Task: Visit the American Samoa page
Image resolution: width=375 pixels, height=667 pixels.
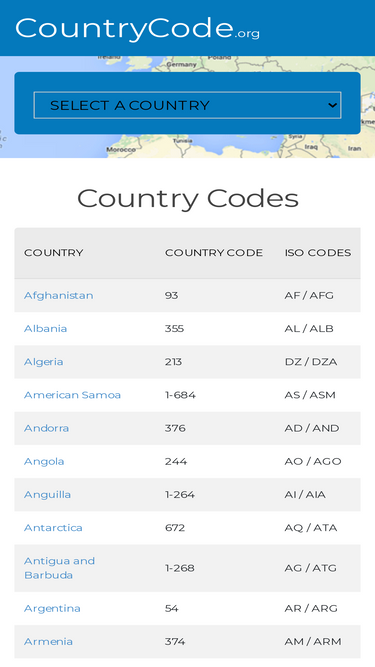Action: tap(72, 395)
